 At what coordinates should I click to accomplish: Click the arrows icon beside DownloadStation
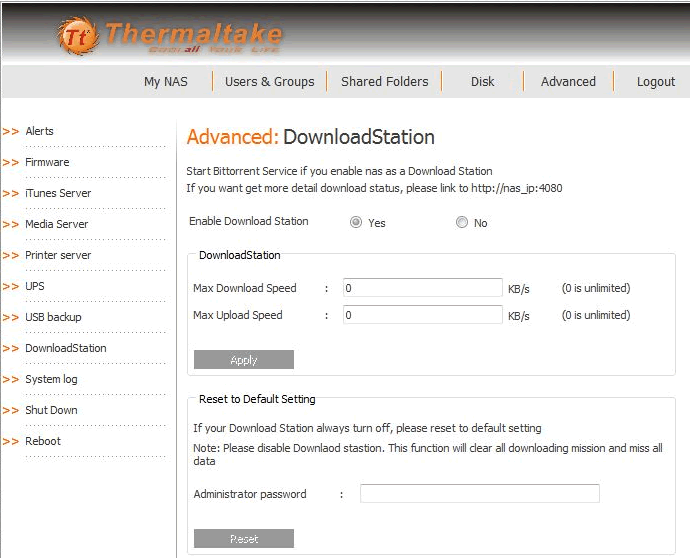pos(11,349)
